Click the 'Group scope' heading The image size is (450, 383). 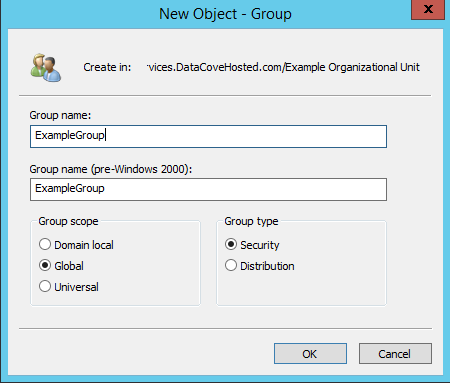tap(68, 221)
